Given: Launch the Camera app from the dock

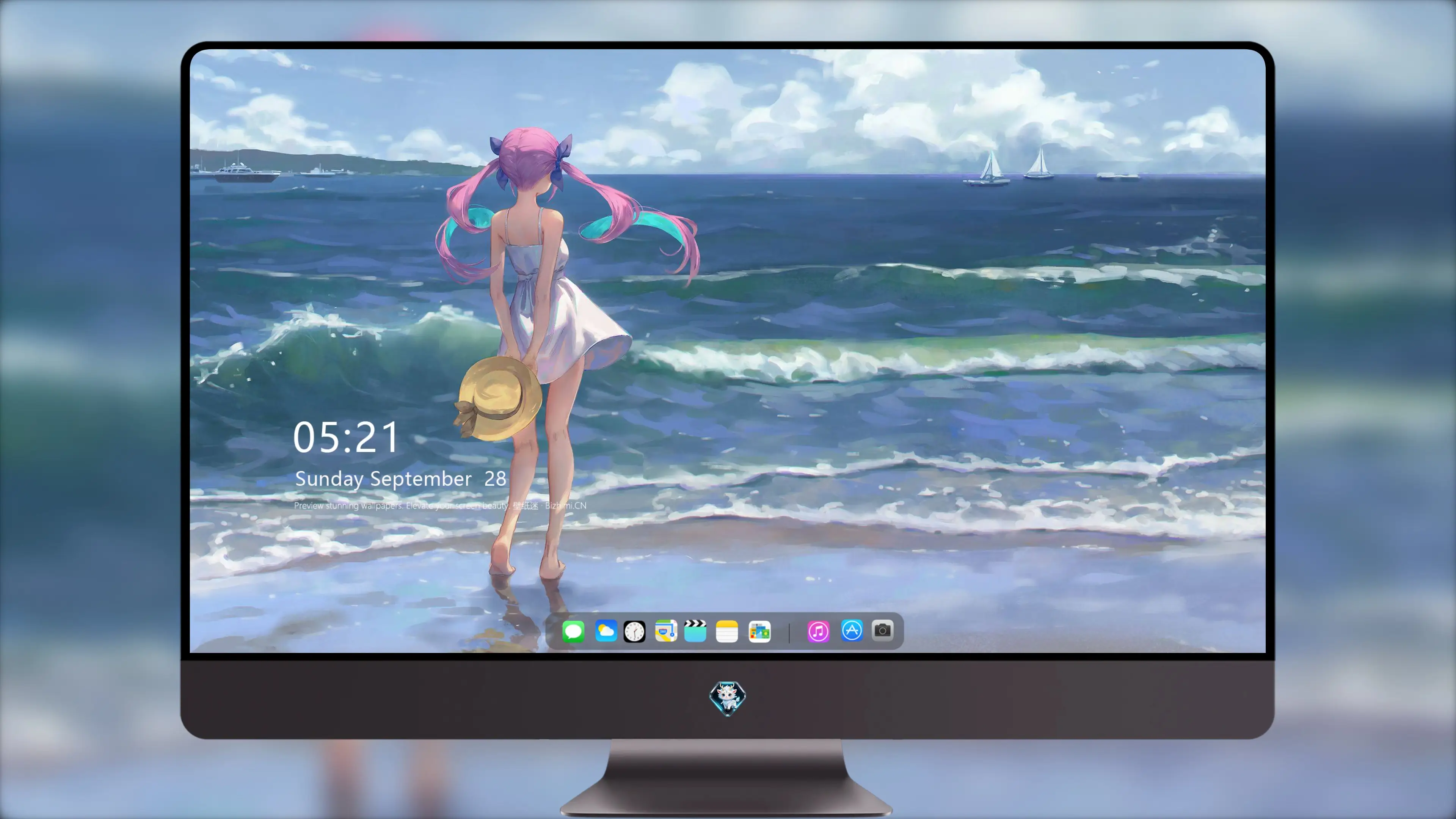Looking at the screenshot, I should 882,630.
